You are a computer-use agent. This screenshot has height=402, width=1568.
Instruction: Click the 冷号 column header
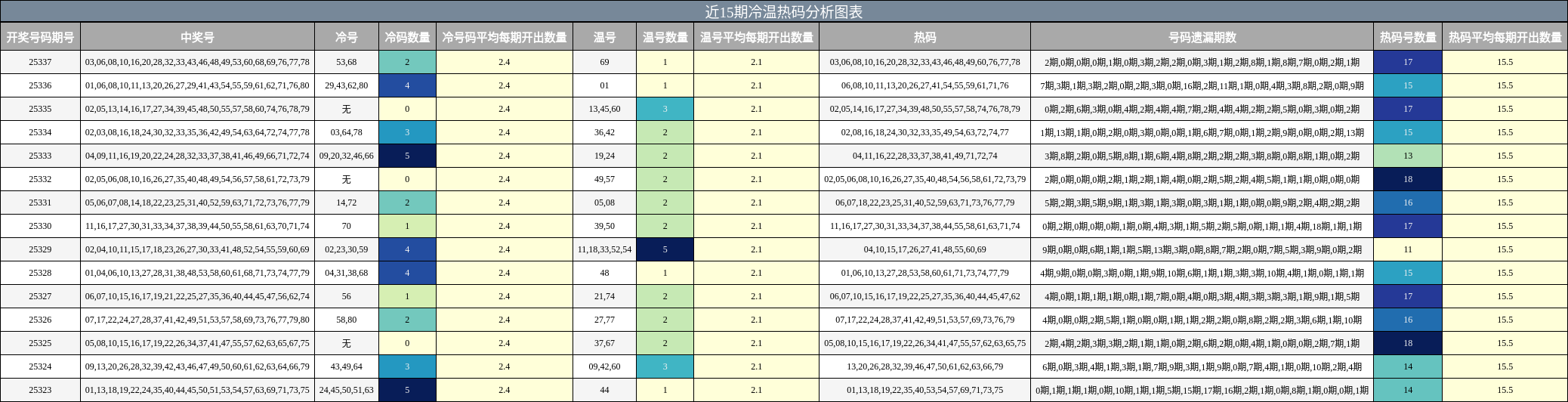(346, 37)
